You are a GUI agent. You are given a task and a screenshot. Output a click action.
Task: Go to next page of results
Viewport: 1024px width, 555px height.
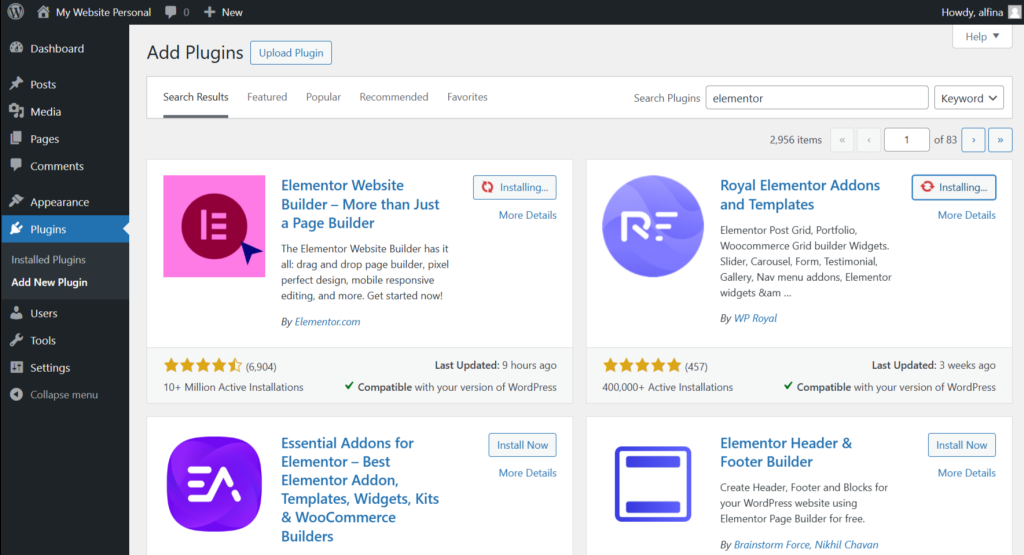point(973,140)
